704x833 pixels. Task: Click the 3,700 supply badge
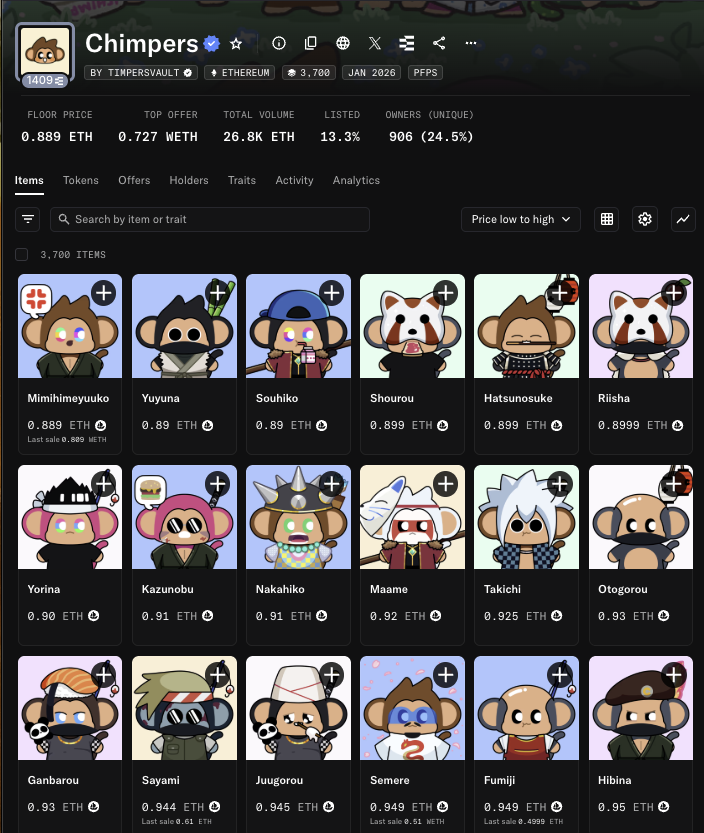click(309, 73)
